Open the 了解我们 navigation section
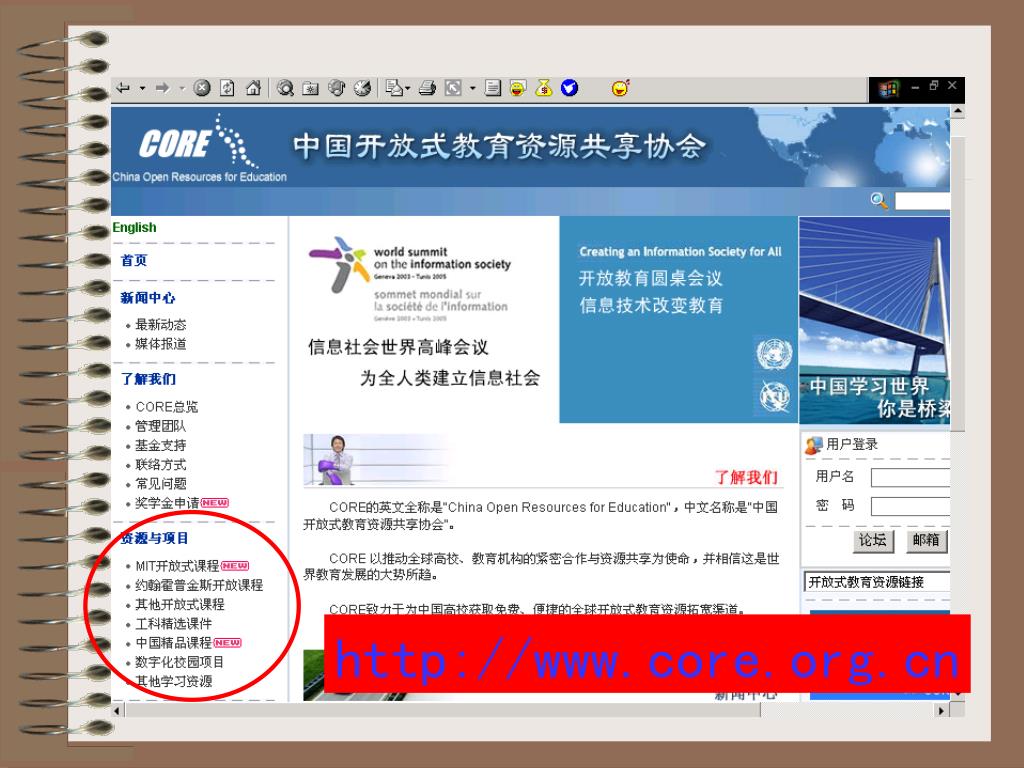 tap(148, 379)
